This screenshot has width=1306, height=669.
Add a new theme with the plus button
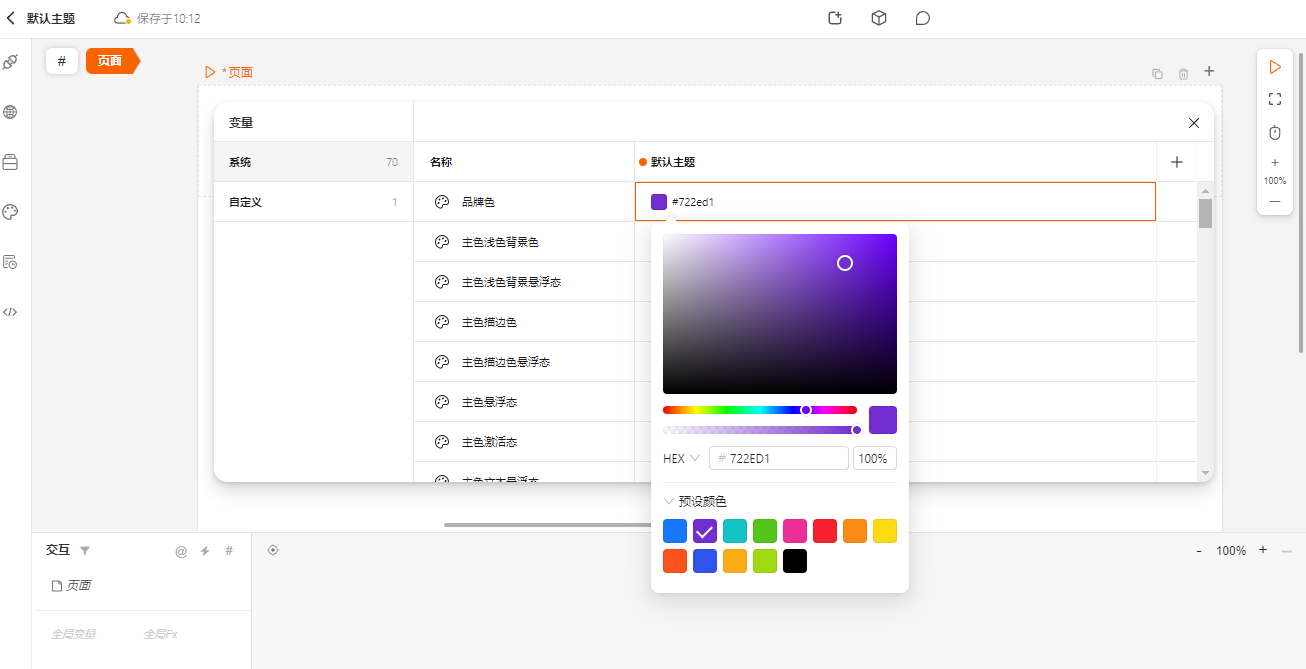pyautogui.click(x=1177, y=161)
